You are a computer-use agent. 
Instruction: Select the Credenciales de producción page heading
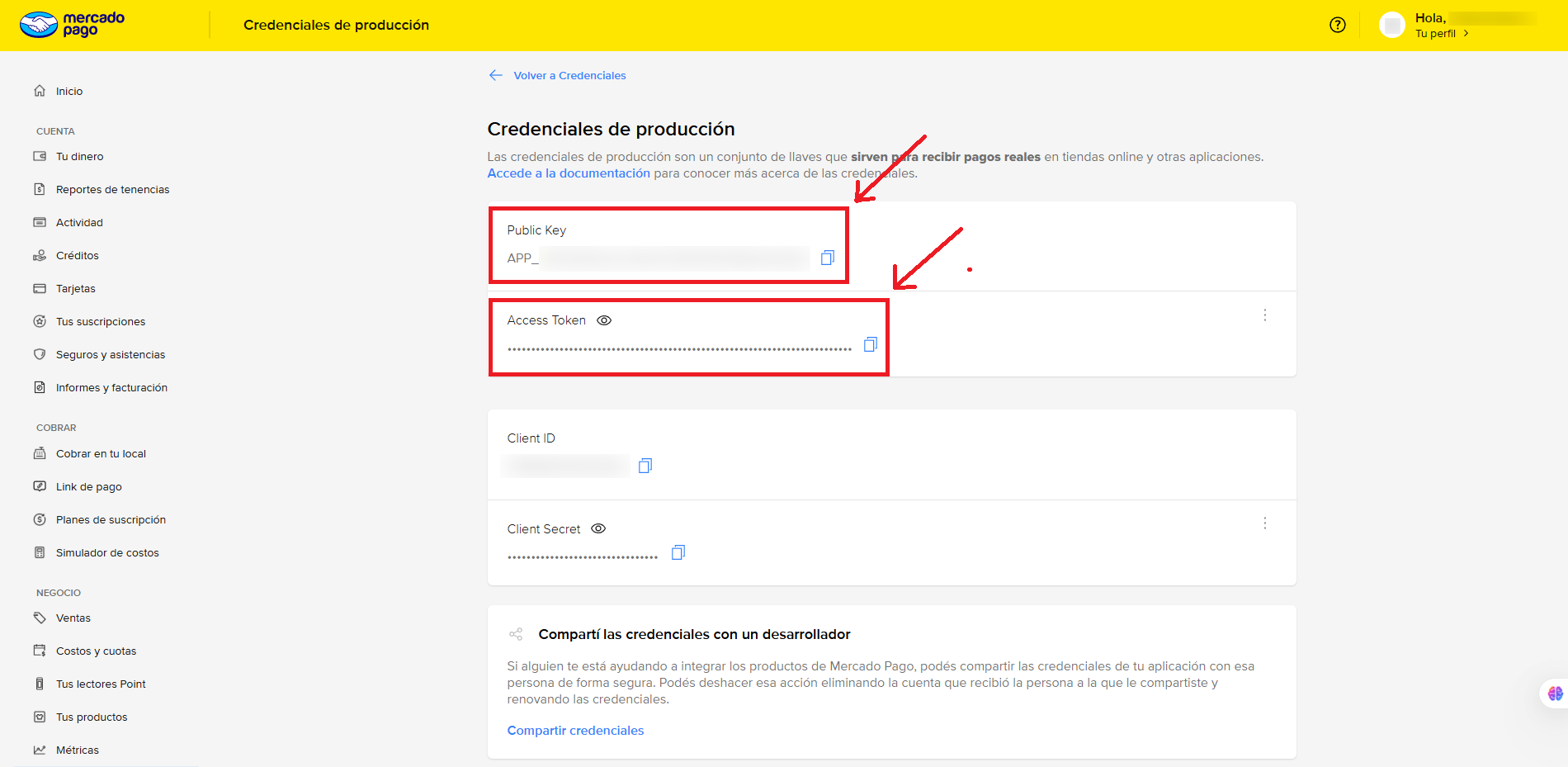(x=611, y=129)
